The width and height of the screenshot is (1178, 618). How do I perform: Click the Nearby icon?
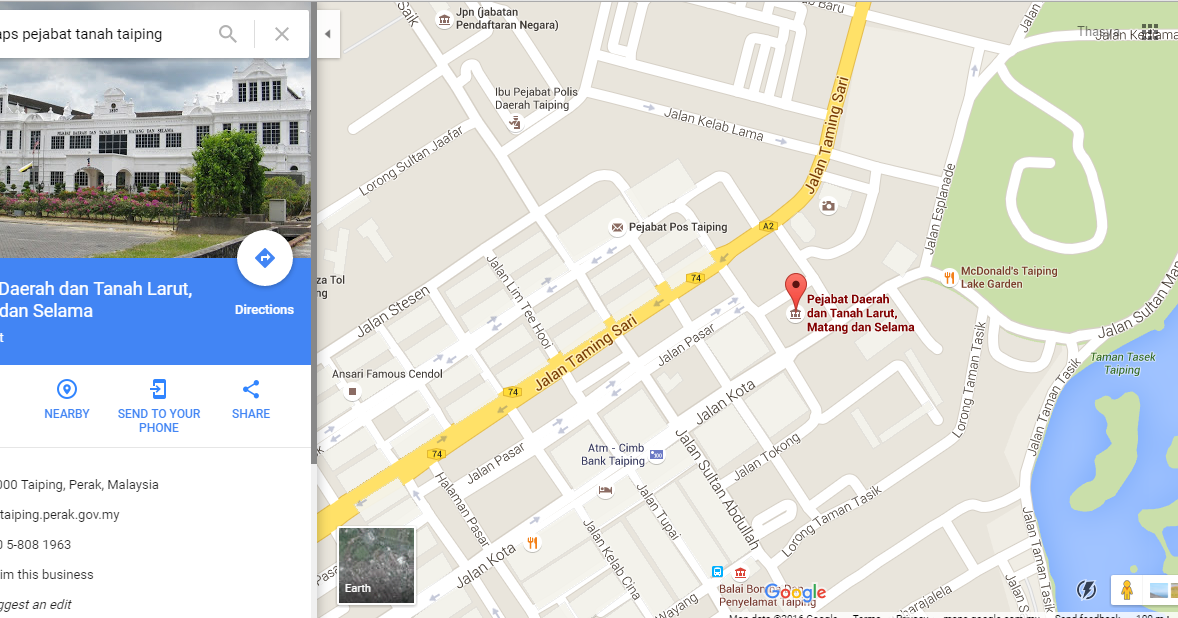pyautogui.click(x=67, y=389)
